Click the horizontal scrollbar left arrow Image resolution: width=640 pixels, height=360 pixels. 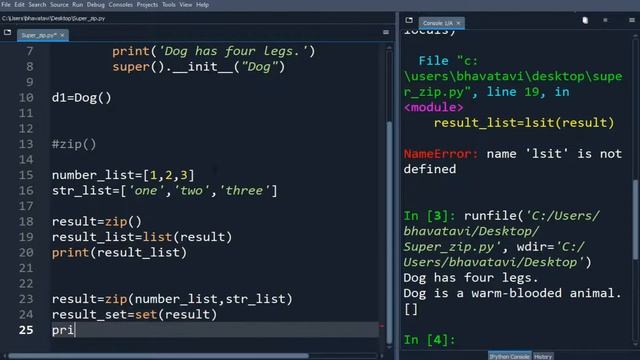pyautogui.click(x=4, y=356)
